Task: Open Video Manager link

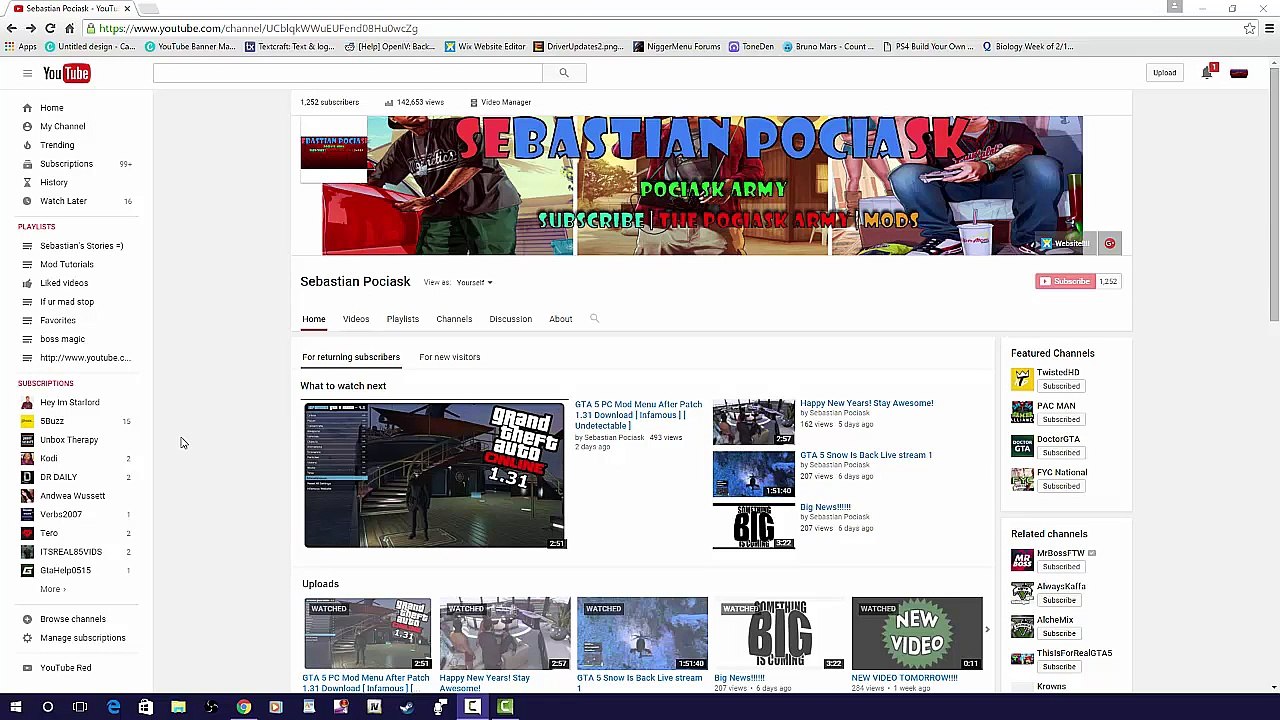Action: 499,102
